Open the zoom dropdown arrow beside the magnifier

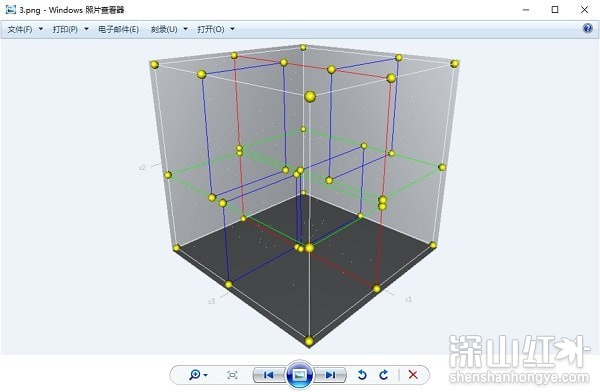(205, 375)
